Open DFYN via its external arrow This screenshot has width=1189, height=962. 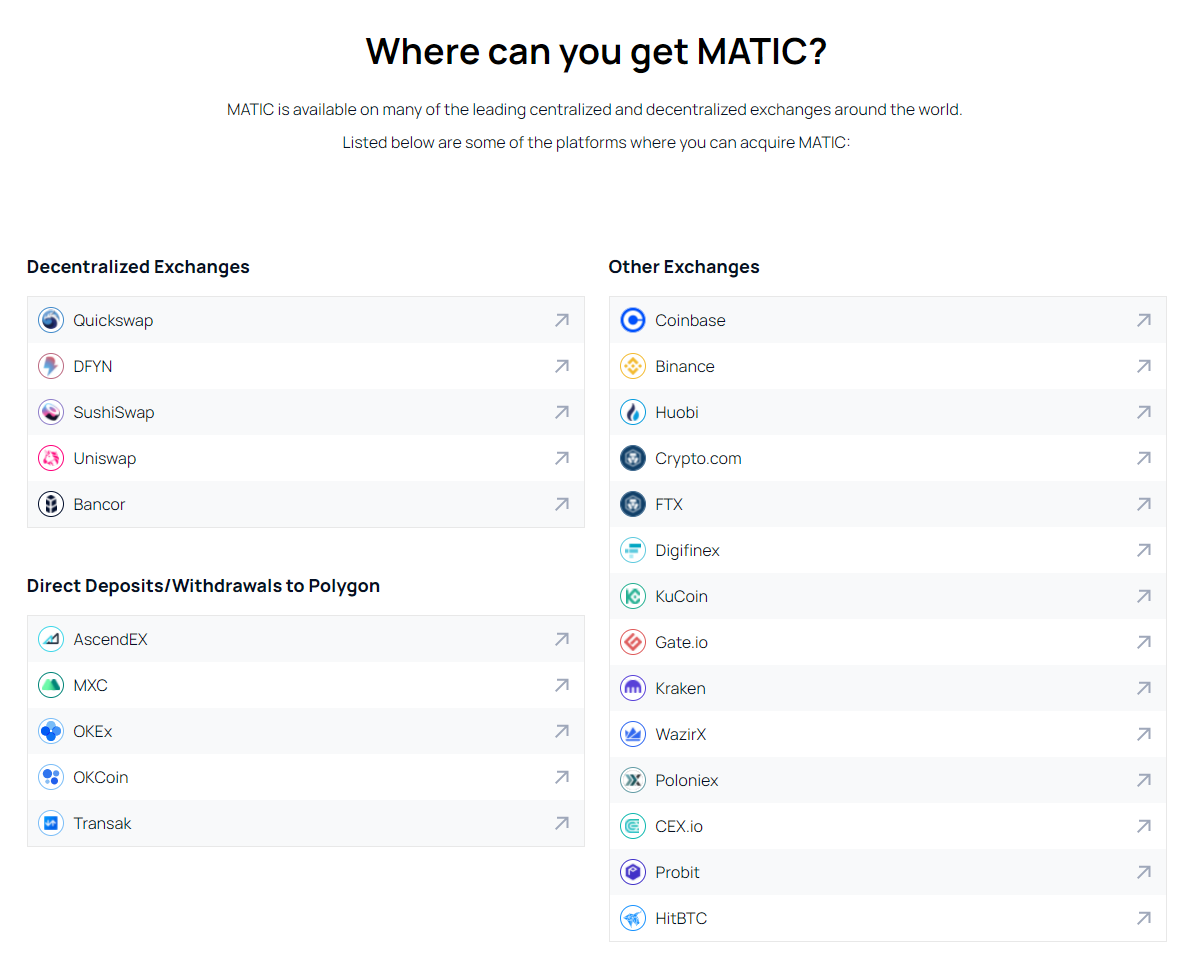[562, 367]
